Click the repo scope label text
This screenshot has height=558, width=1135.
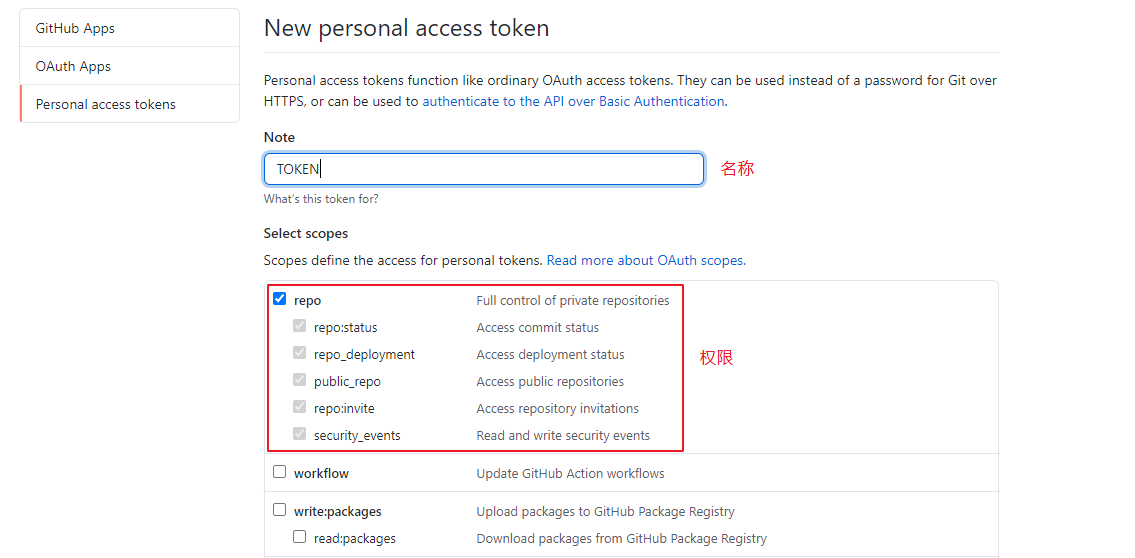click(308, 300)
